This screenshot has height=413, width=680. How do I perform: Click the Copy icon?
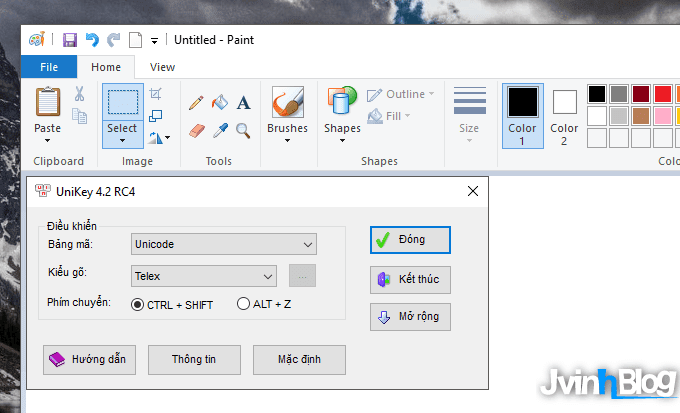tap(79, 116)
